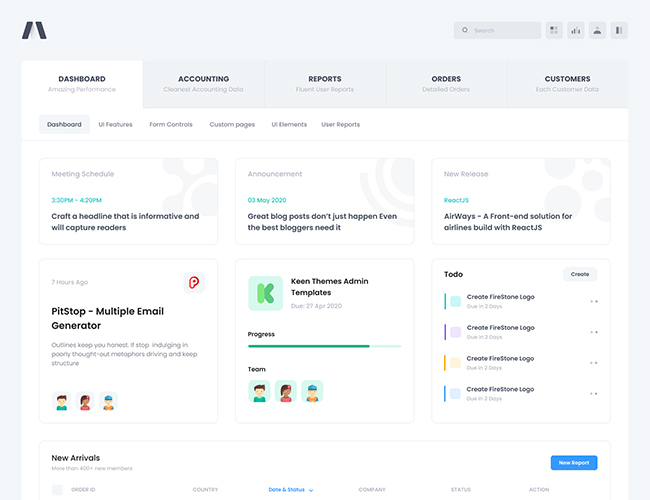Click the side panel layout icon
The image size is (650, 500).
[620, 30]
